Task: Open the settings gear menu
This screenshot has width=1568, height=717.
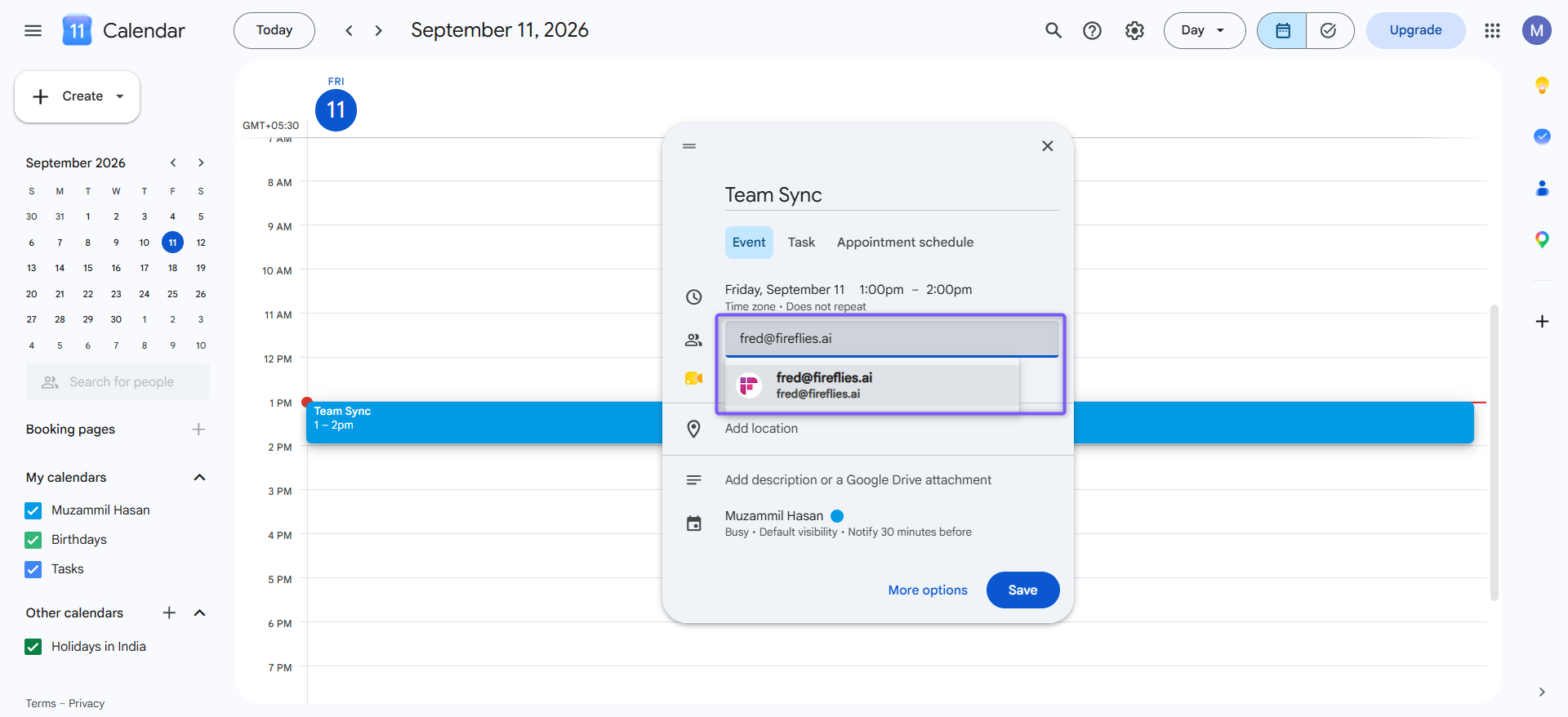Action: click(x=1134, y=31)
